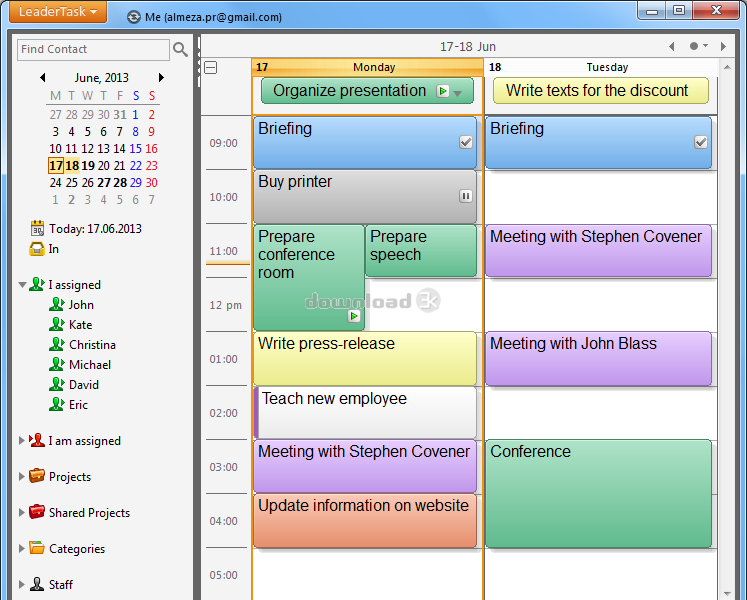Click the pause icon on Buy printer

[466, 196]
